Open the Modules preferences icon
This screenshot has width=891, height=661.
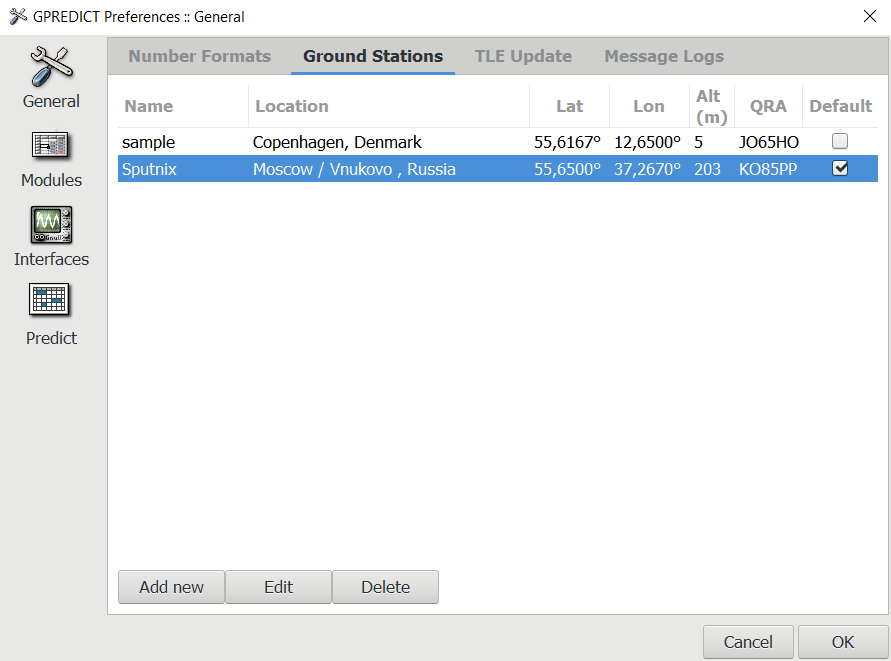pos(51,147)
